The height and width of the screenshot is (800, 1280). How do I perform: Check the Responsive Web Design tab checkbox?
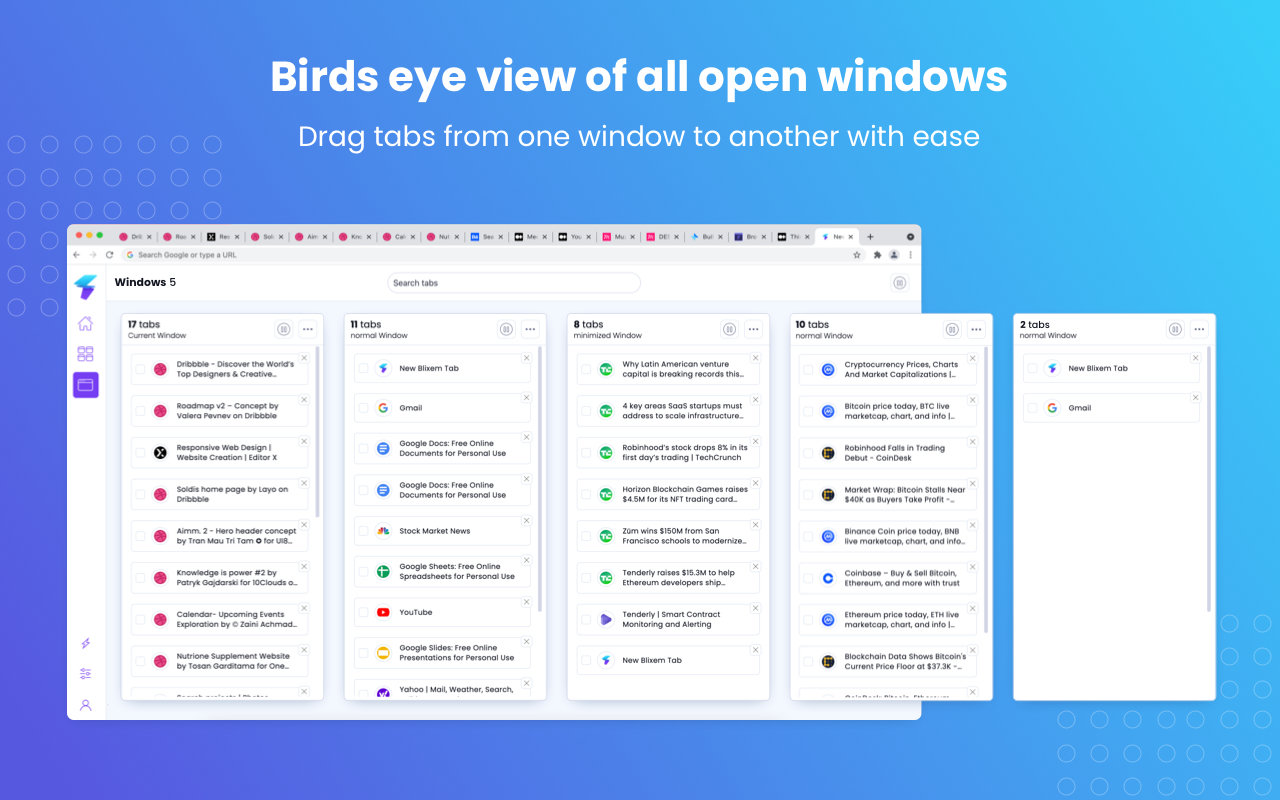tap(140, 453)
